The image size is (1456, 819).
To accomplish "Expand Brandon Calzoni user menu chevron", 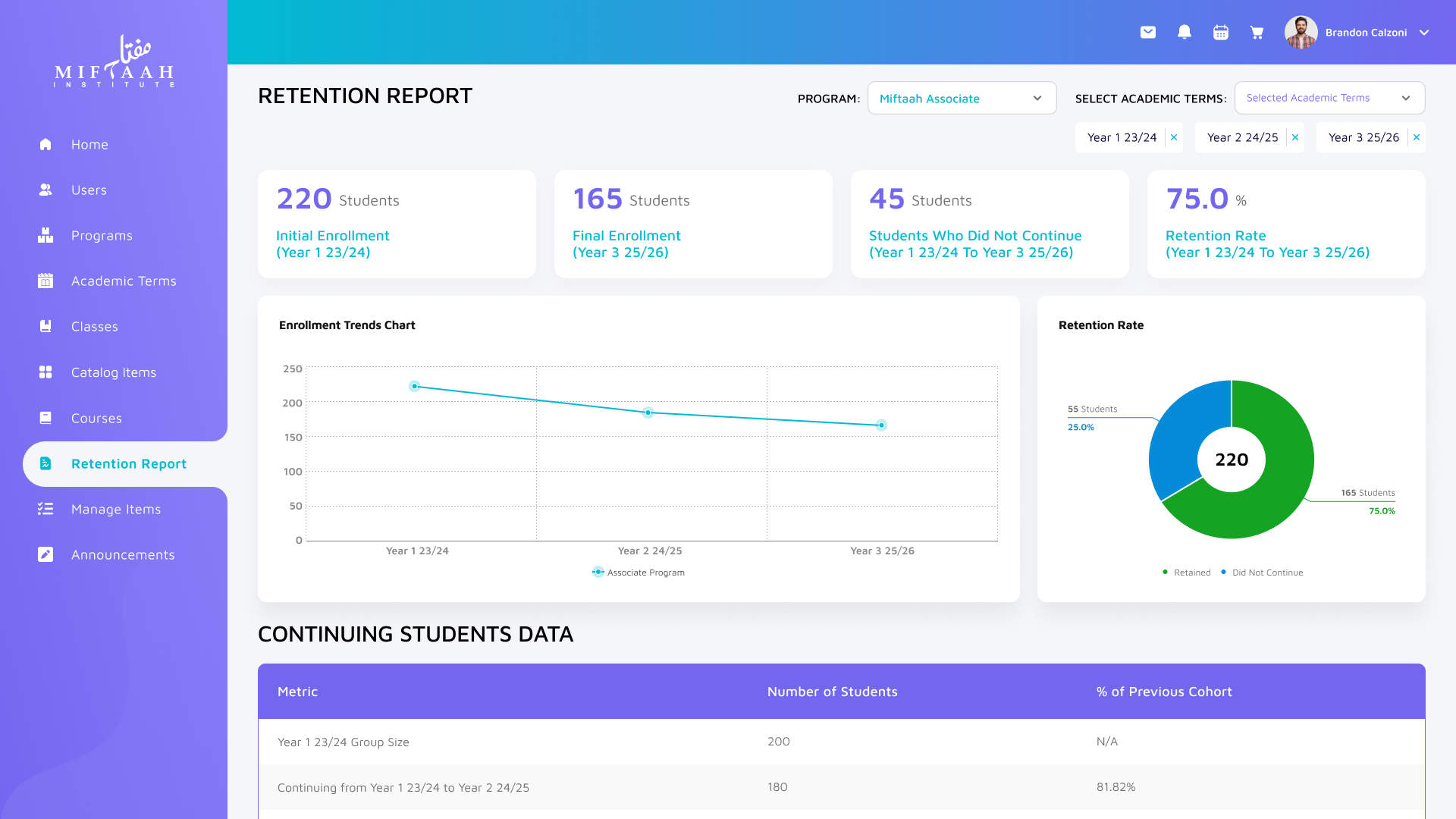I will point(1424,33).
